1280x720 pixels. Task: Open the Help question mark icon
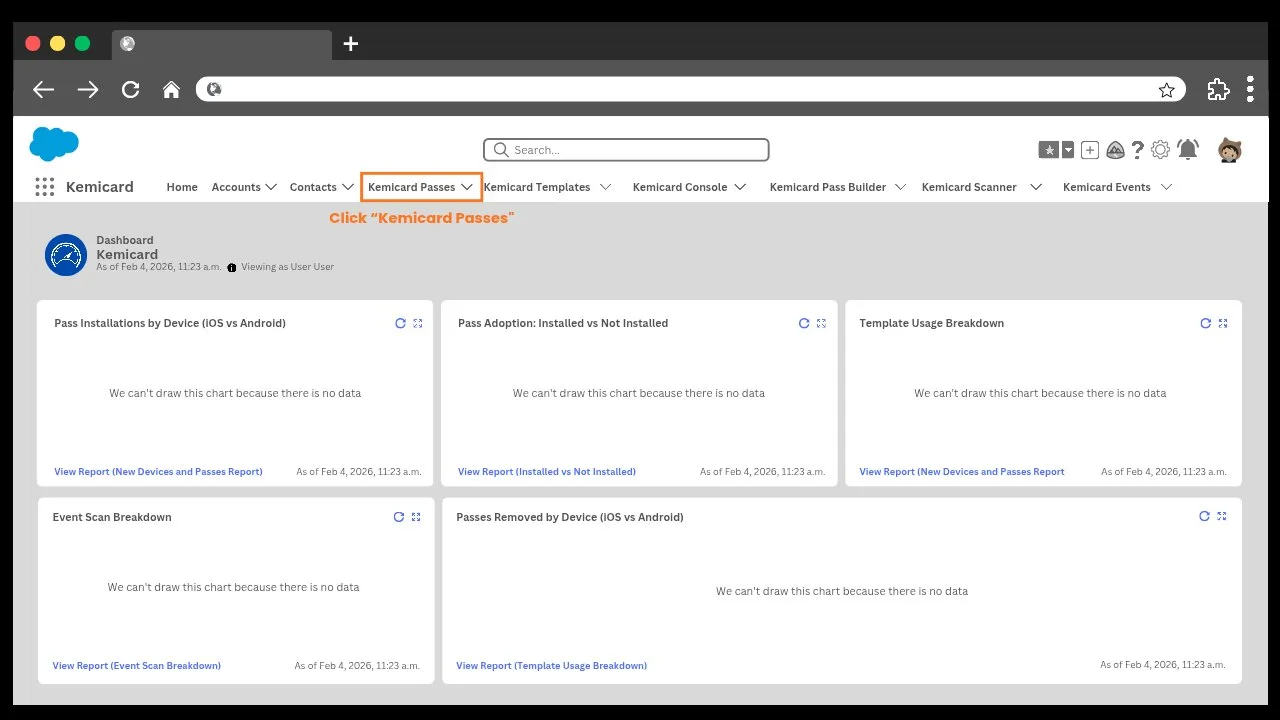[x=1138, y=150]
